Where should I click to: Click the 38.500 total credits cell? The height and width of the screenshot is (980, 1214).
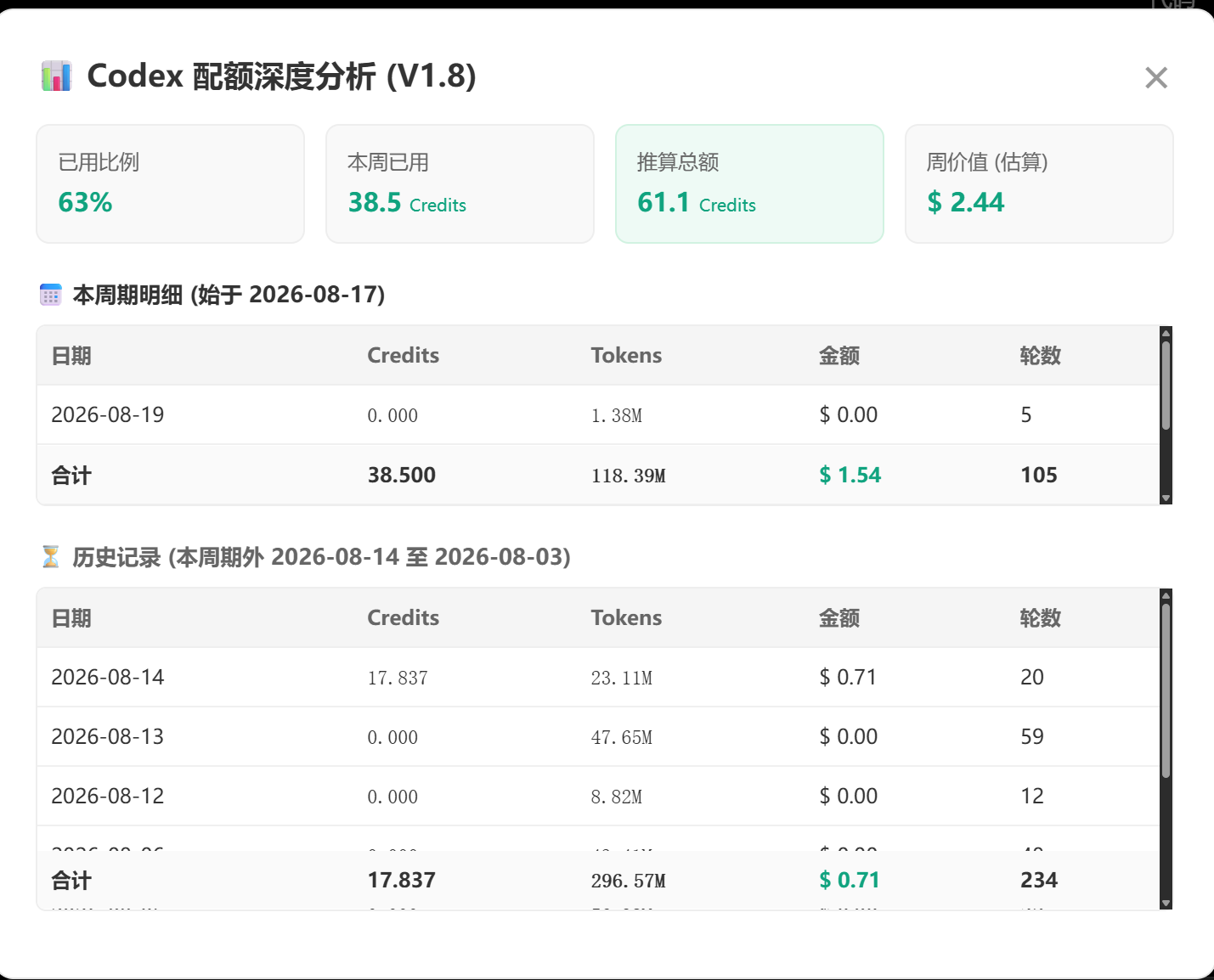(402, 475)
